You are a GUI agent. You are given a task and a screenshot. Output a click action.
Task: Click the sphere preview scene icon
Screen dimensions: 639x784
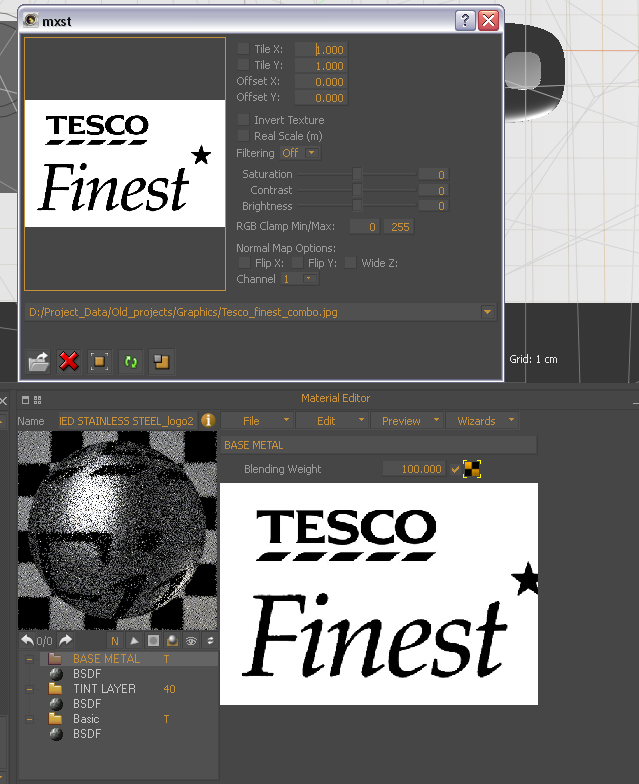(172, 641)
